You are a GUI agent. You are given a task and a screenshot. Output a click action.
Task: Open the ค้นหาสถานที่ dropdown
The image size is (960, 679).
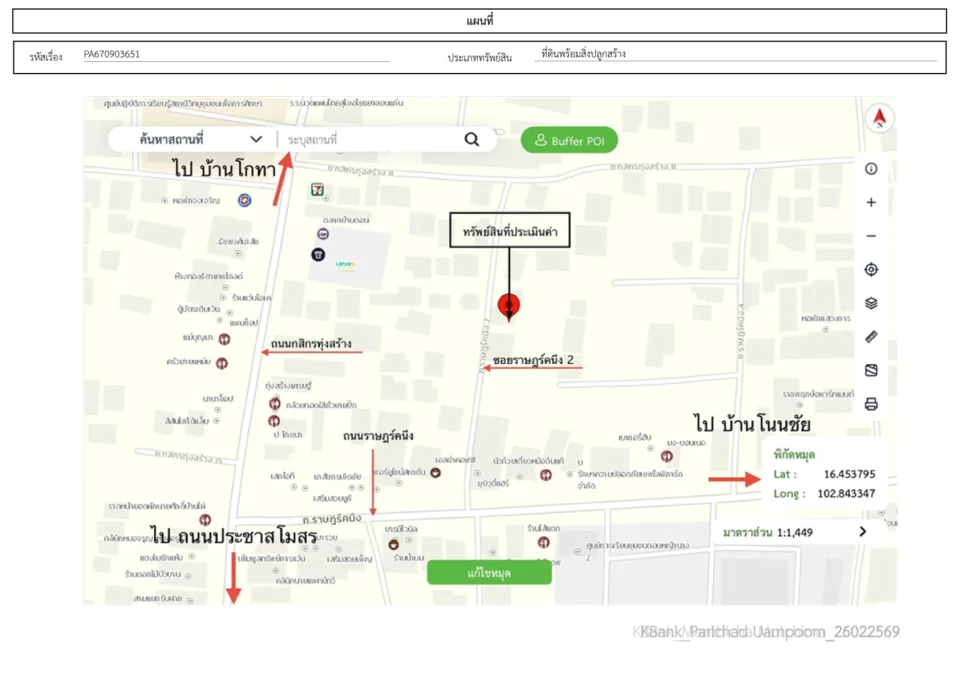(201, 140)
